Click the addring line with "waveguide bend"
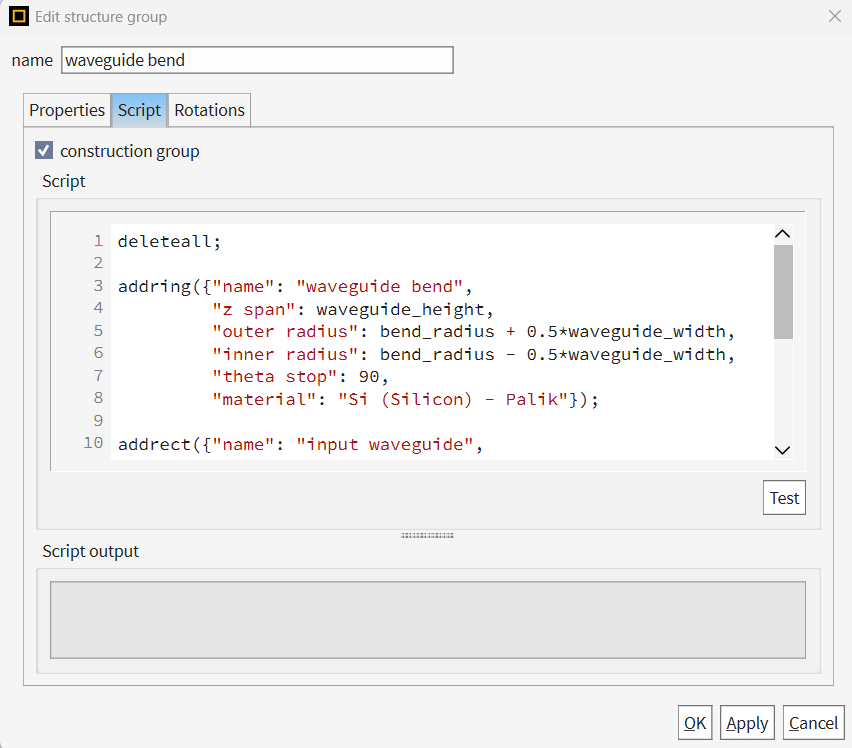852x748 pixels. coord(295,286)
